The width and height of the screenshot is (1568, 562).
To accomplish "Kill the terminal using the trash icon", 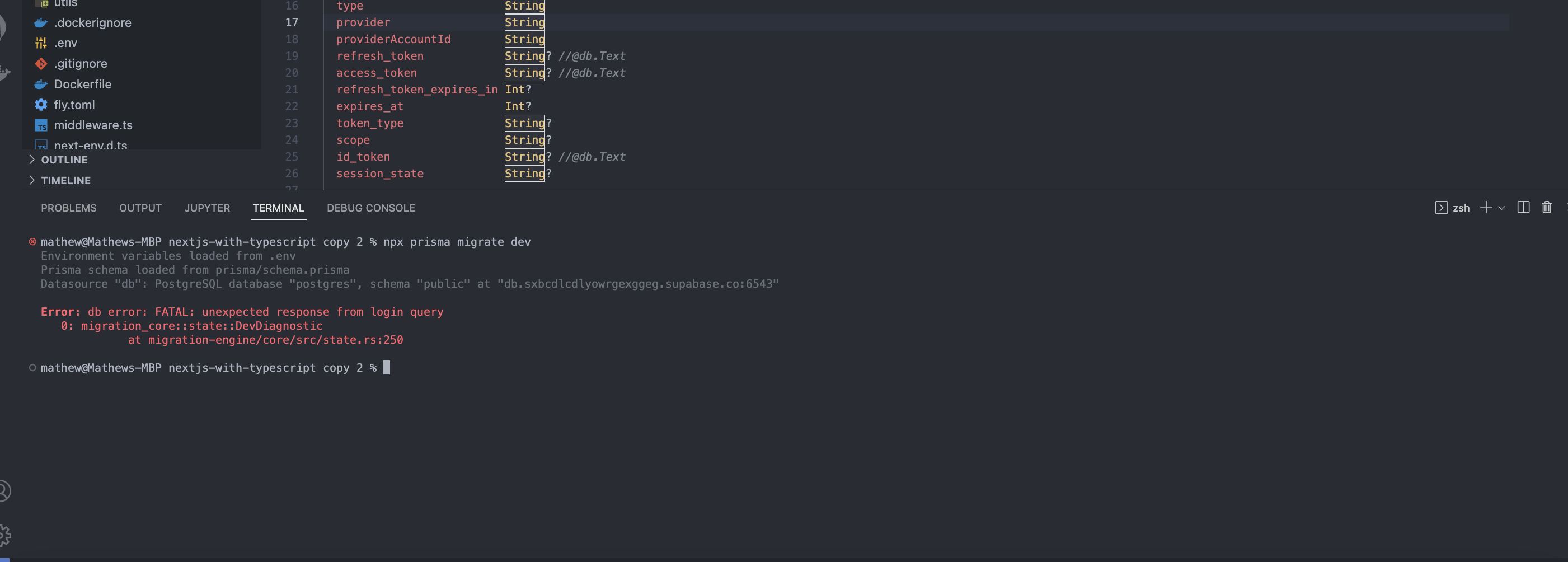I will (1547, 208).
